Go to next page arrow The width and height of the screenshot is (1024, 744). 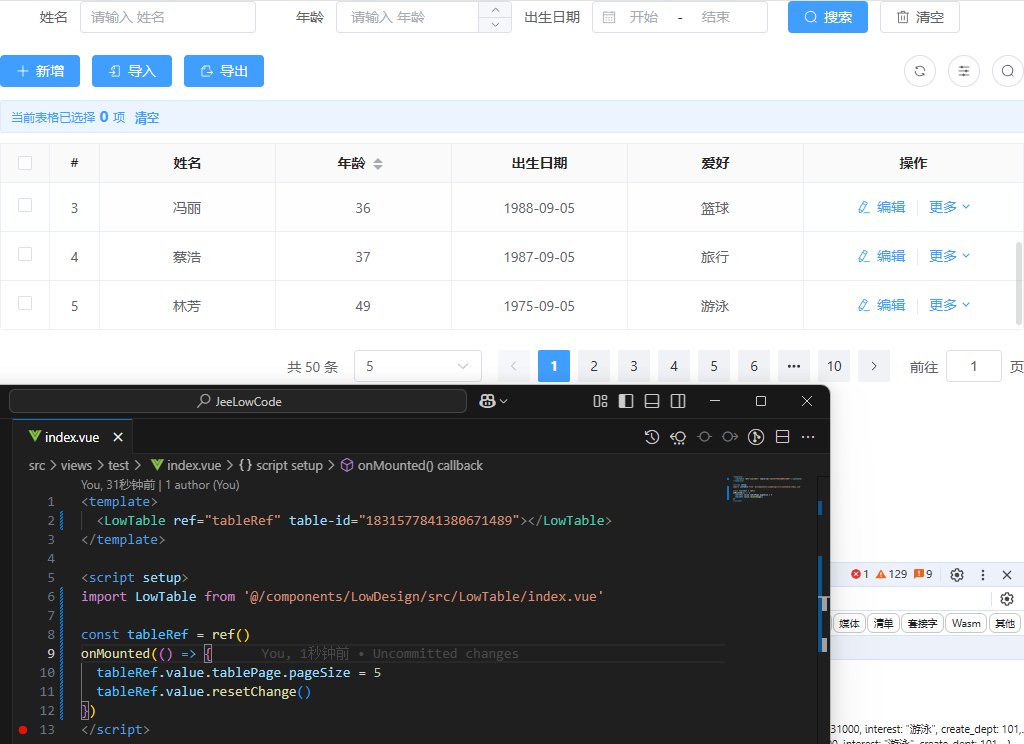coord(874,366)
